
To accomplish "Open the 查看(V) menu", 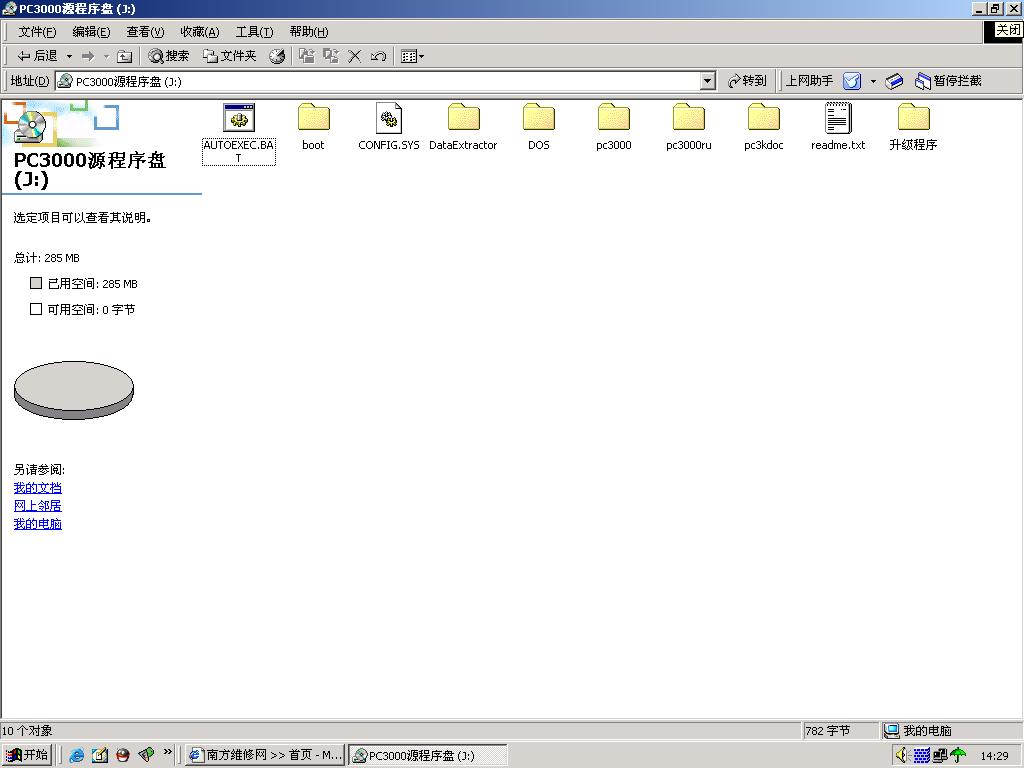I will pos(145,31).
